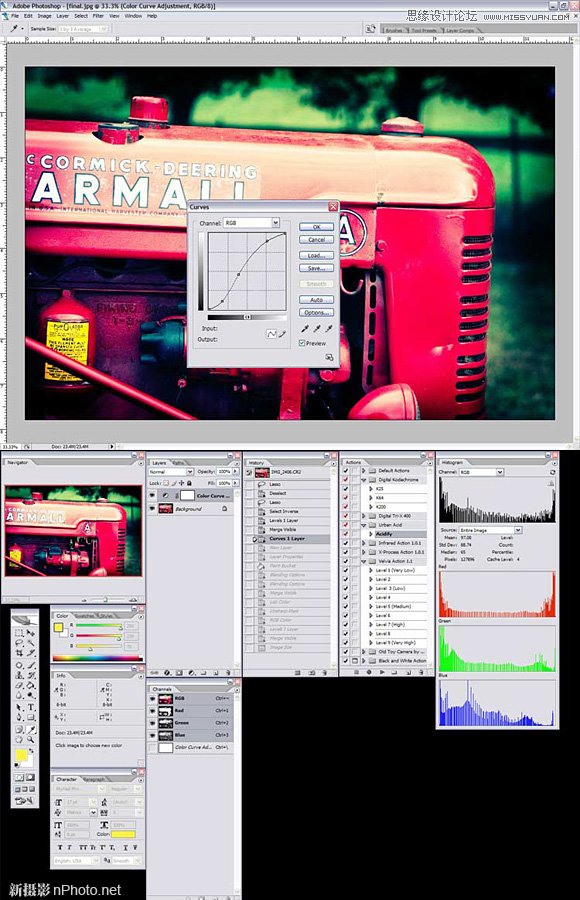Toggle the Default Actions set checkmark

[346, 471]
